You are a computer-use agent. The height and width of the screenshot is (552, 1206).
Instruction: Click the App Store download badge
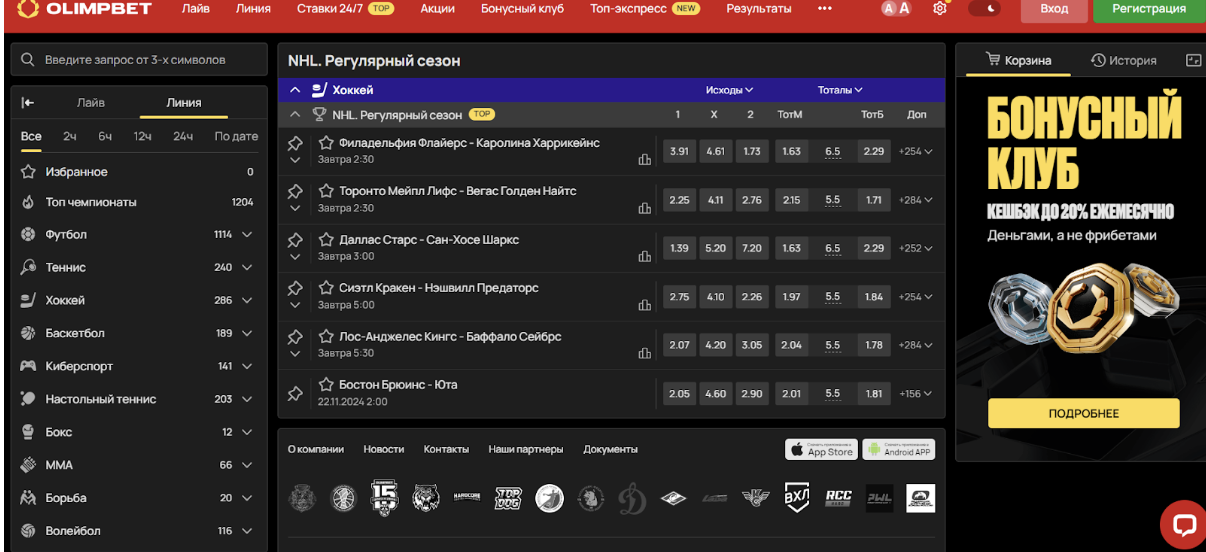coord(821,449)
